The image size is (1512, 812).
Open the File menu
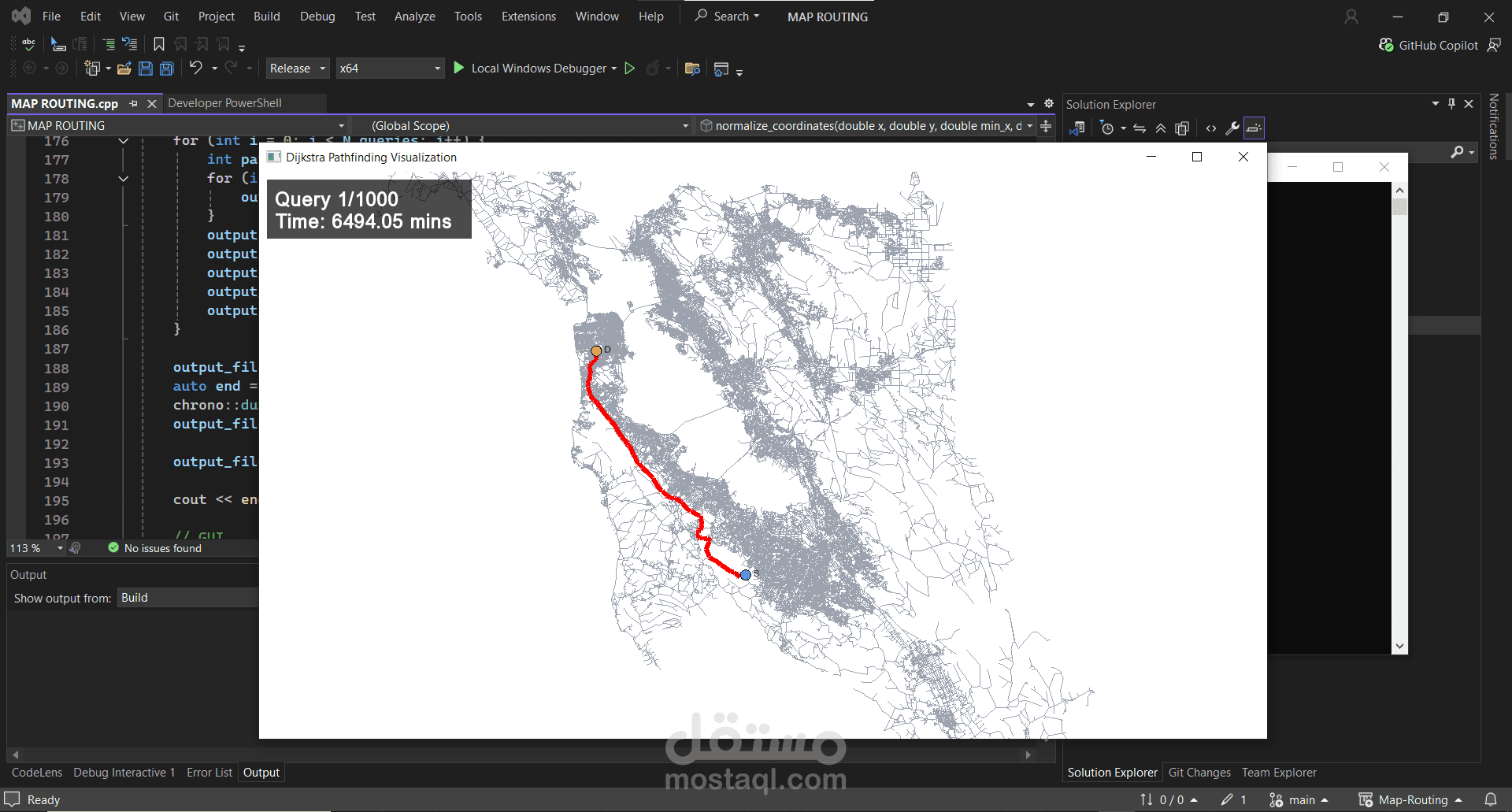point(51,16)
